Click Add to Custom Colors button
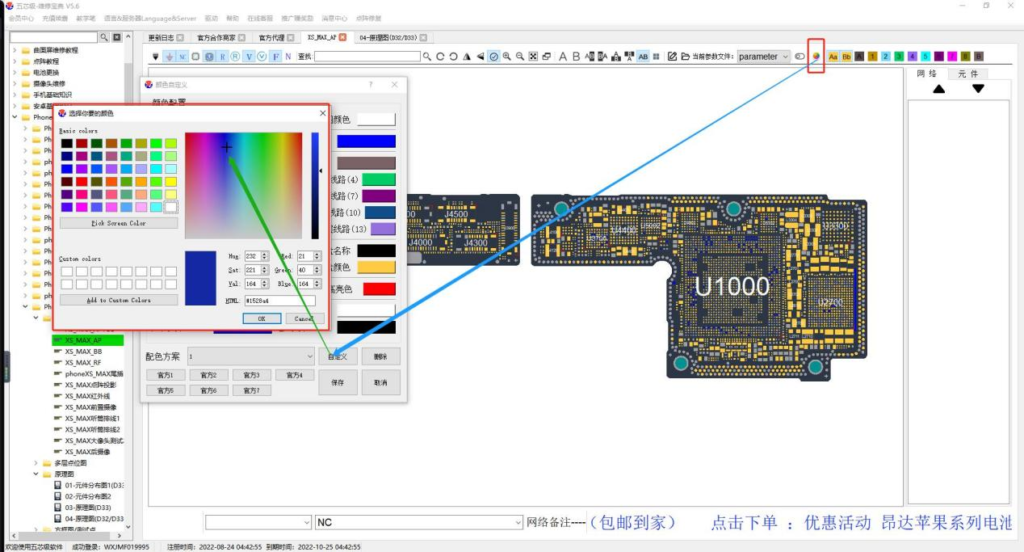Image resolution: width=1024 pixels, height=552 pixels. (x=118, y=300)
